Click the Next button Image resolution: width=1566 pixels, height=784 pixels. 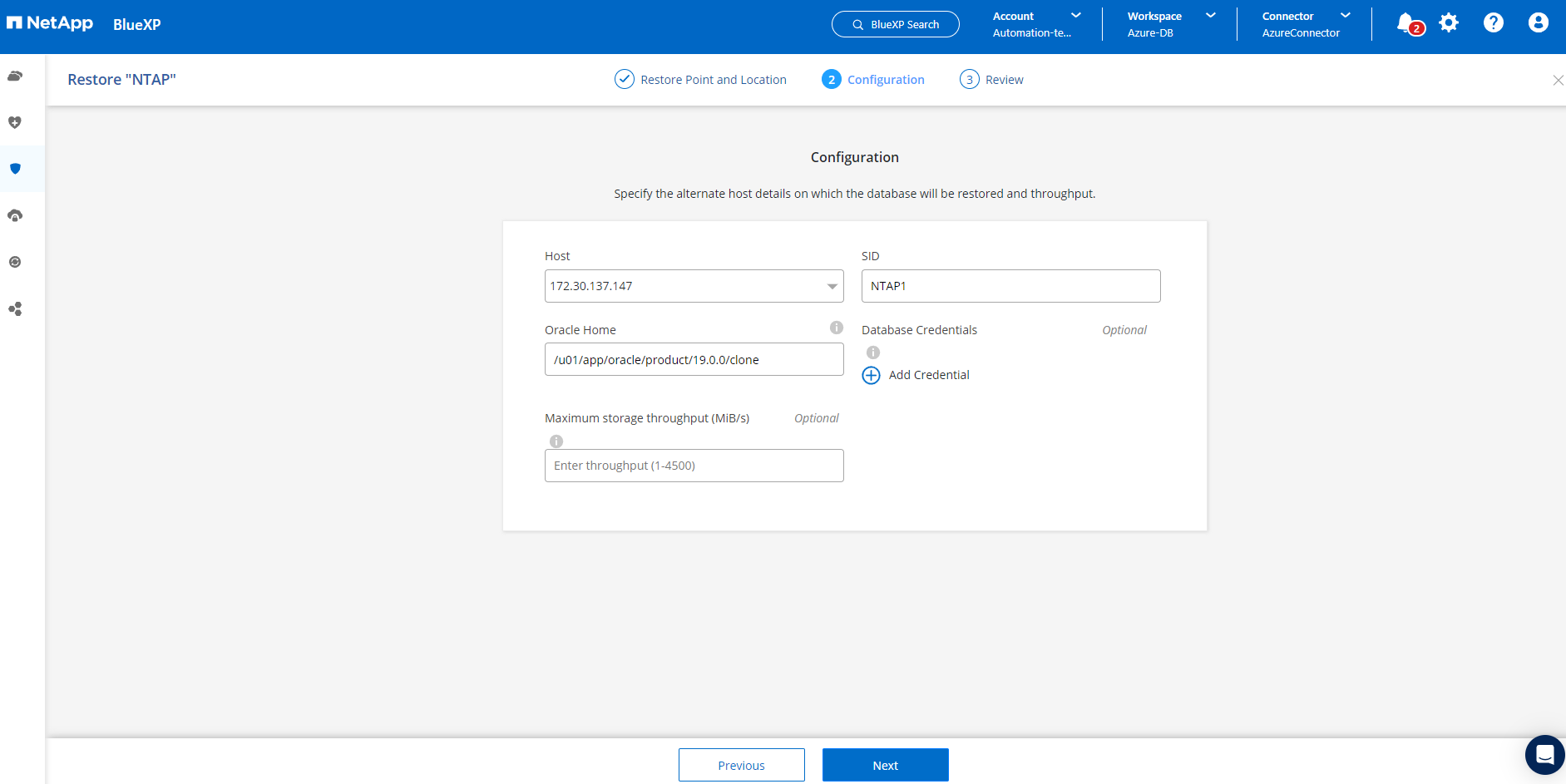tap(885, 765)
